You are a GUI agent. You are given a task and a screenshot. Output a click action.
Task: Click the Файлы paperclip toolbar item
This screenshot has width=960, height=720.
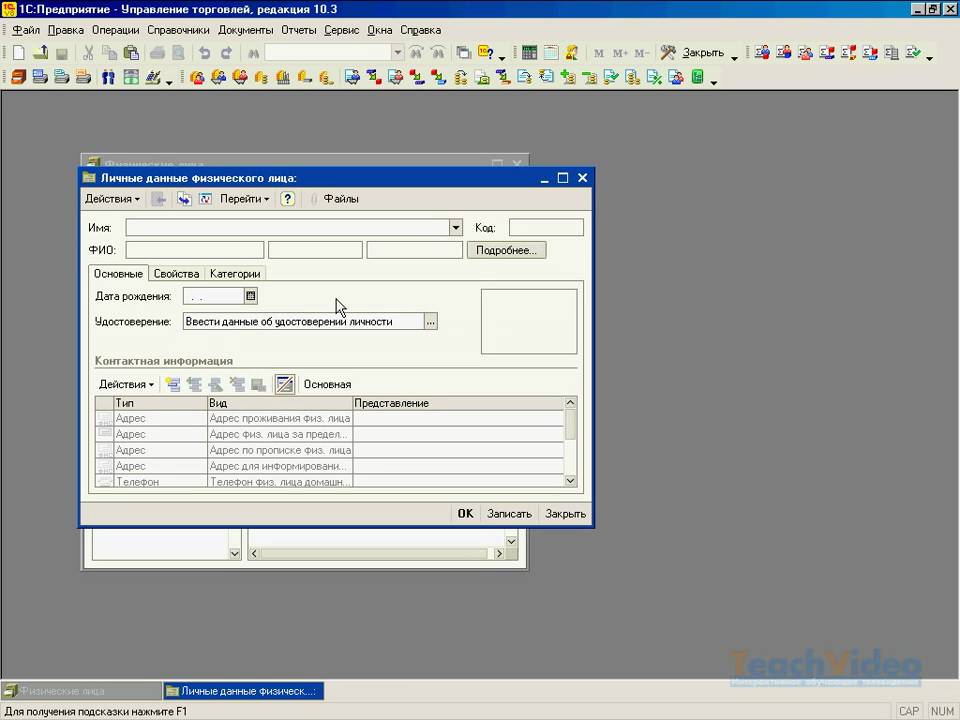click(x=334, y=199)
